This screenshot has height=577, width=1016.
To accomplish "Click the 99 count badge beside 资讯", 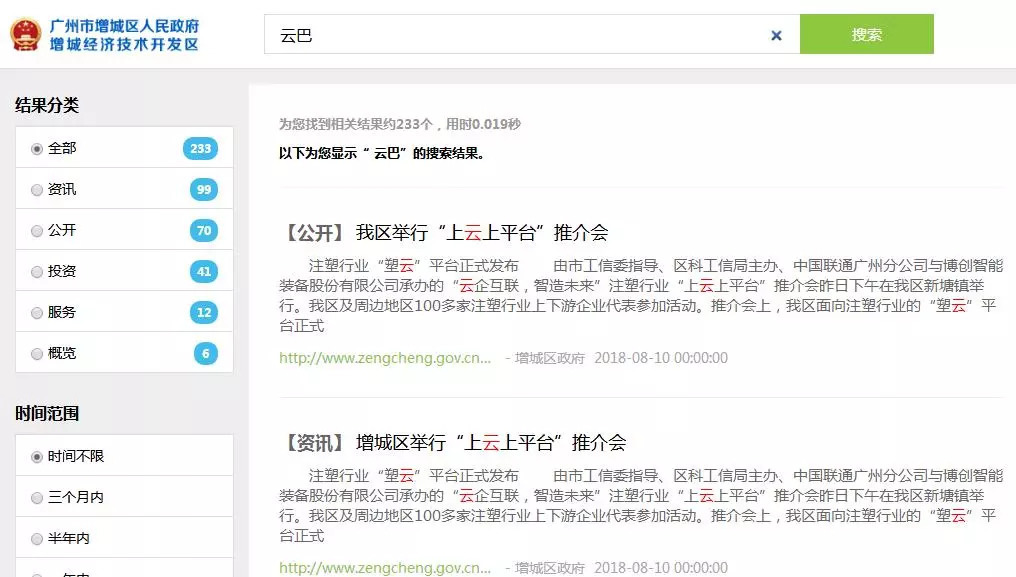I will pos(203,189).
